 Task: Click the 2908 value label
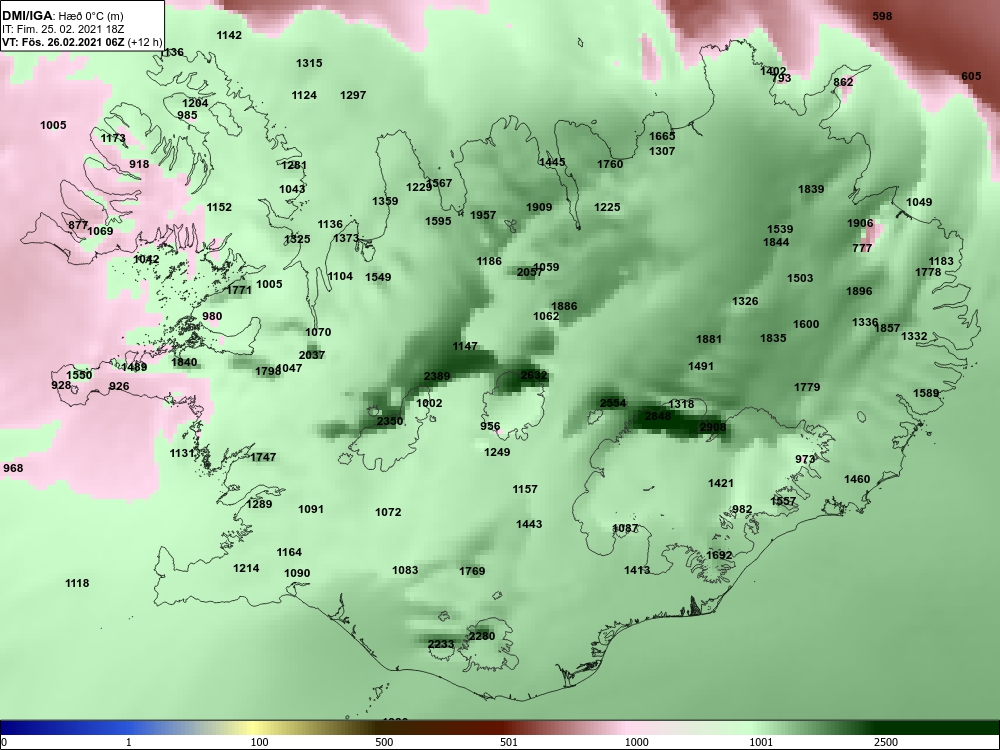713,428
